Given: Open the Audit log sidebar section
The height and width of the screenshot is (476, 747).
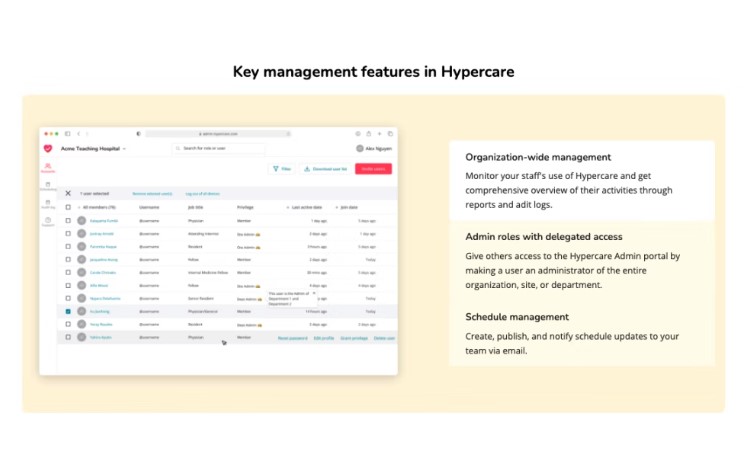Looking at the screenshot, I should click(48, 204).
